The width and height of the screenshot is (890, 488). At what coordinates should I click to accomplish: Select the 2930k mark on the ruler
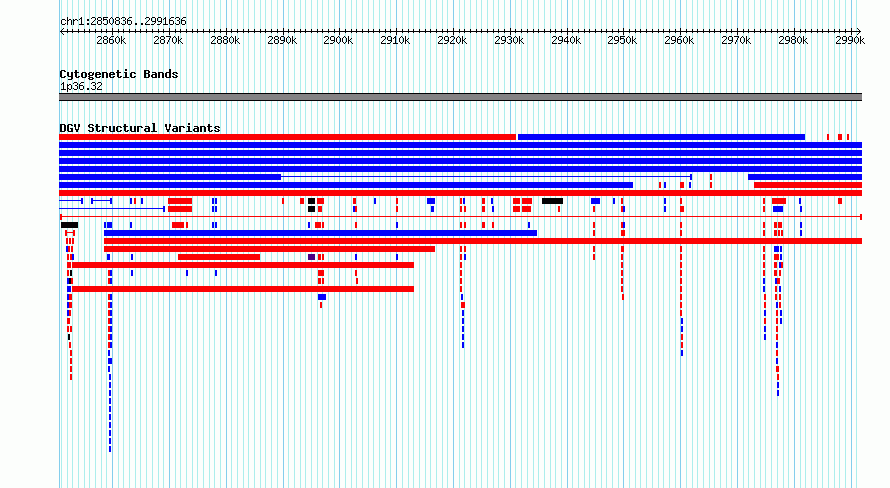click(509, 40)
